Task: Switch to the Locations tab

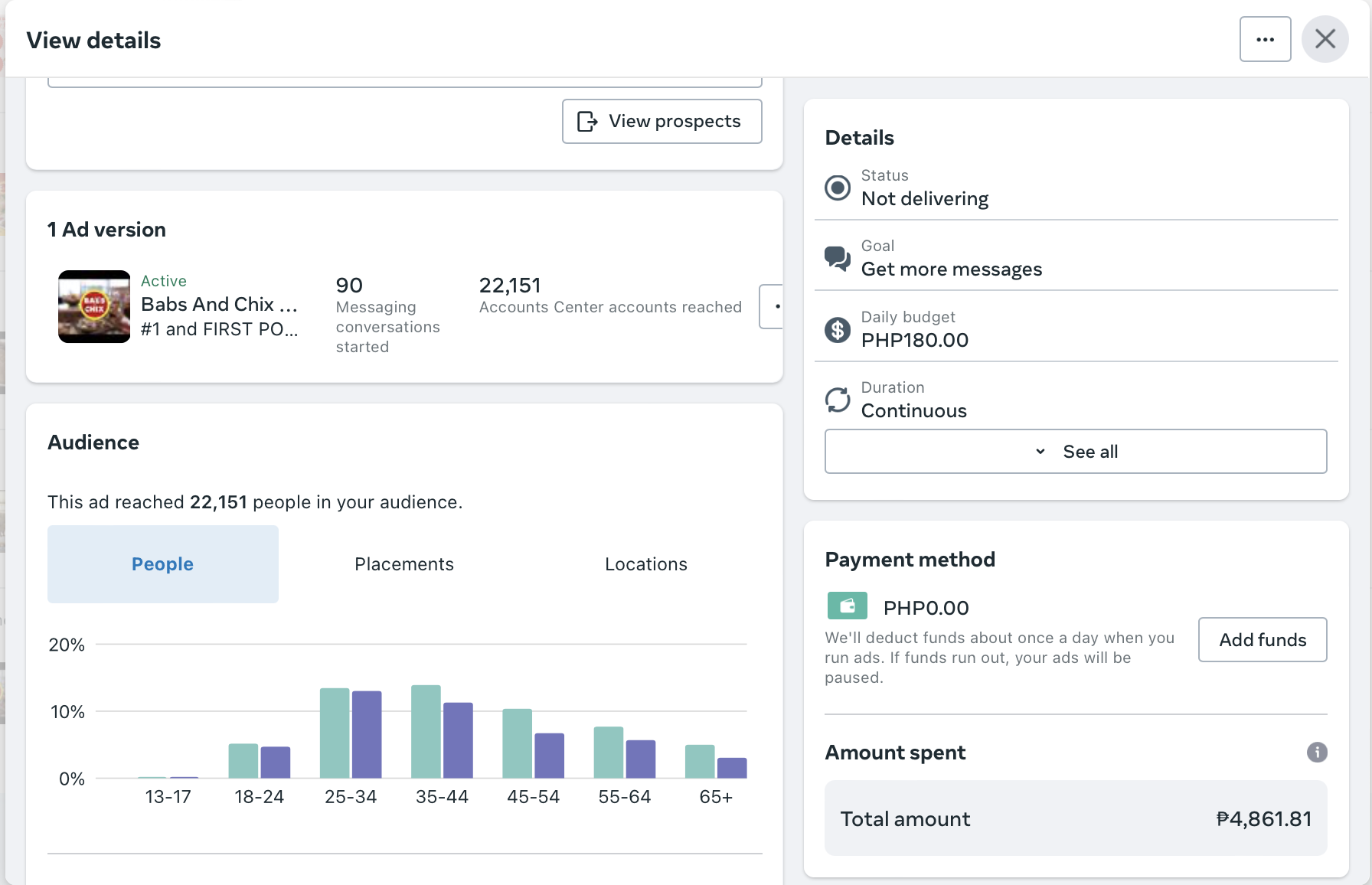Action: (646, 564)
